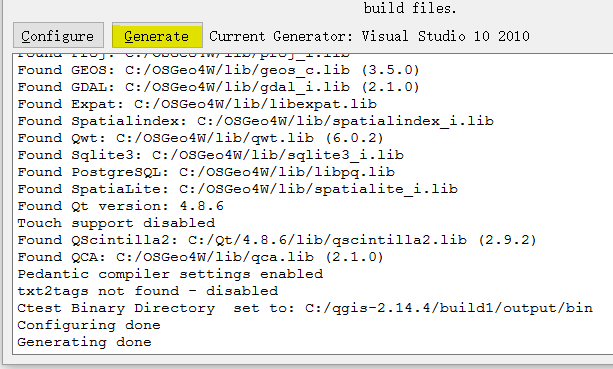Click the Configuring done message
This screenshot has height=369, width=613.
click(89, 325)
